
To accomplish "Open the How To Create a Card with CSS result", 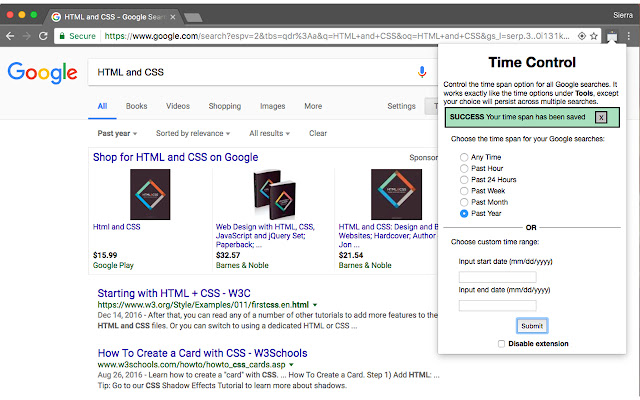I will [x=202, y=353].
